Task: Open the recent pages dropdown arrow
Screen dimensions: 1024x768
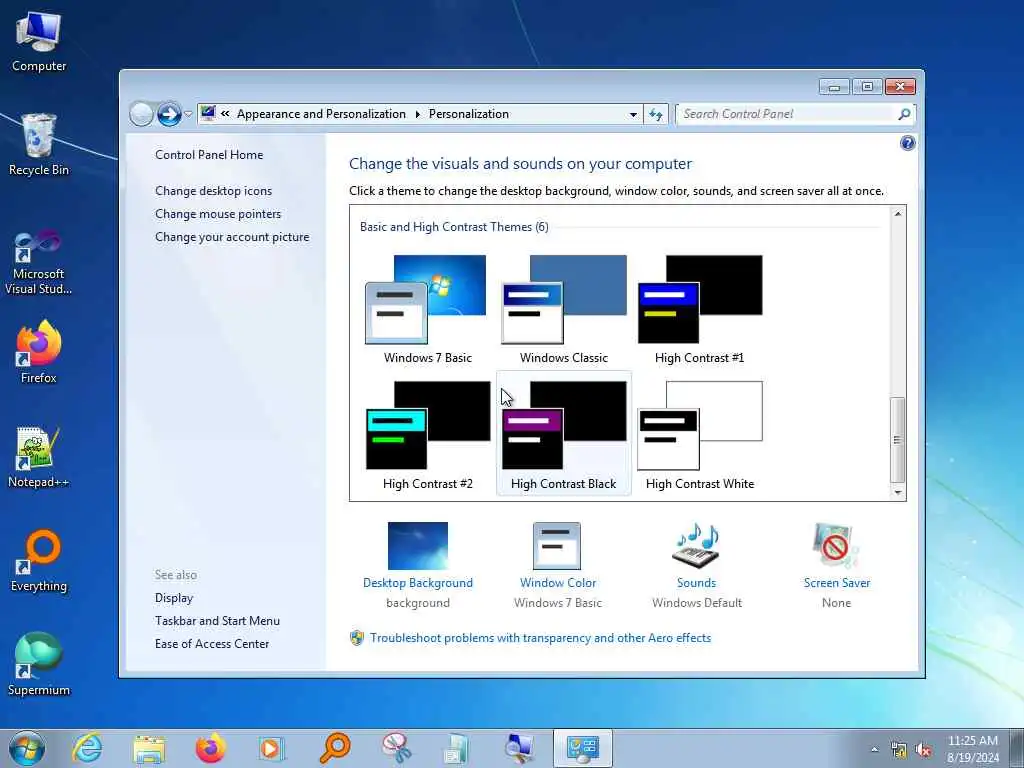Action: pos(188,114)
